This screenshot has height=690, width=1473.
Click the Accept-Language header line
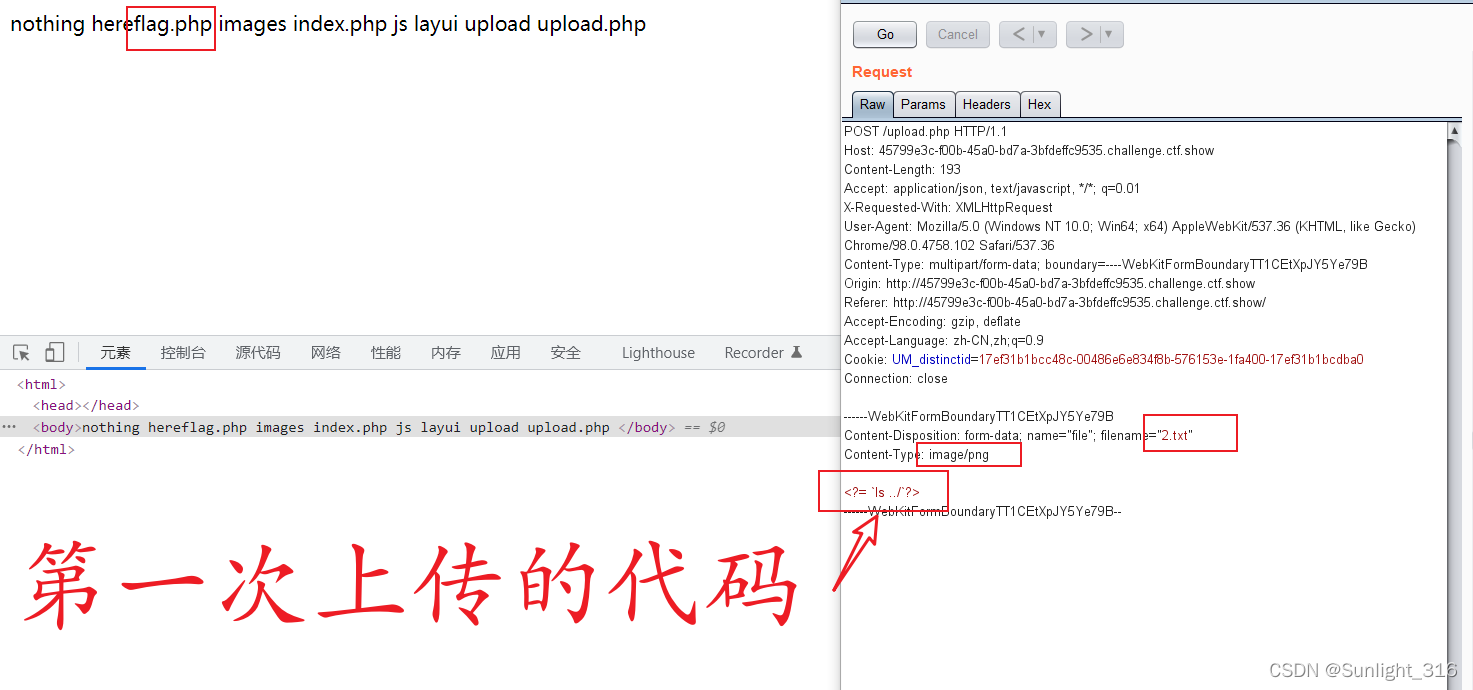point(944,340)
